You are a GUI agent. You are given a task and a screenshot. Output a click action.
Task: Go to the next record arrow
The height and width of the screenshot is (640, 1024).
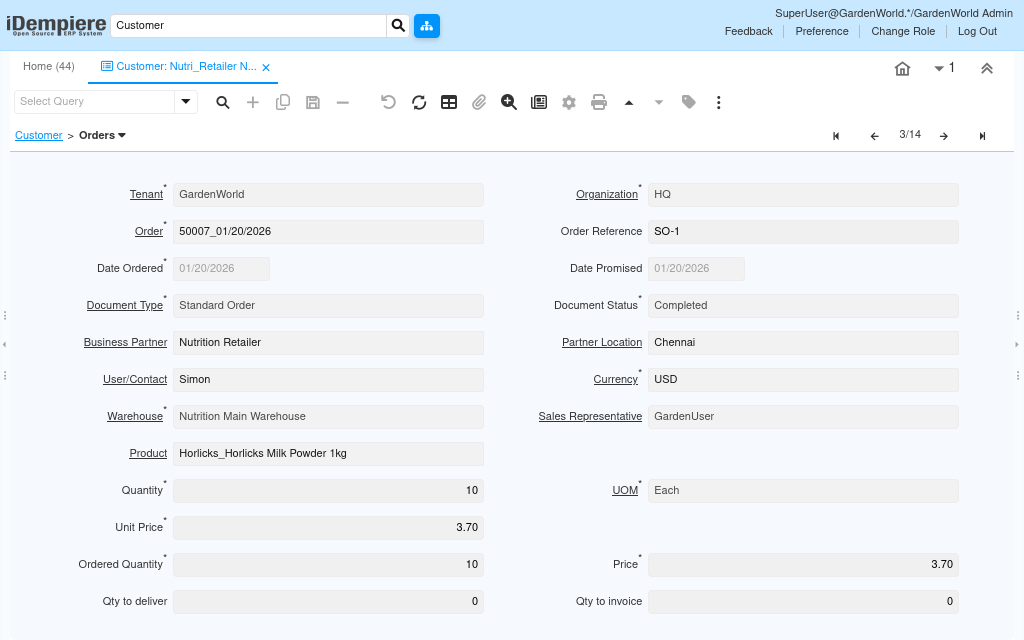(x=943, y=136)
